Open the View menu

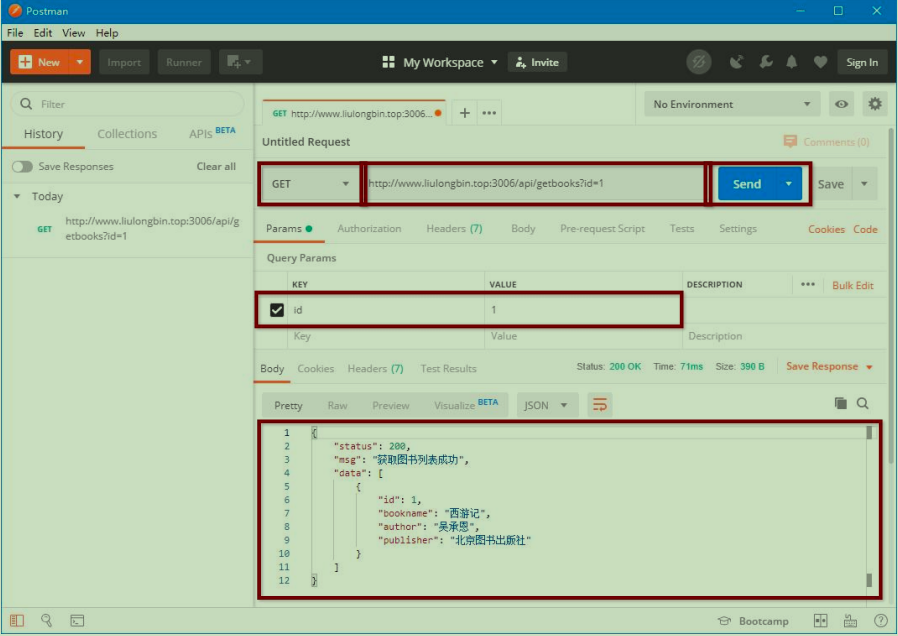[73, 33]
